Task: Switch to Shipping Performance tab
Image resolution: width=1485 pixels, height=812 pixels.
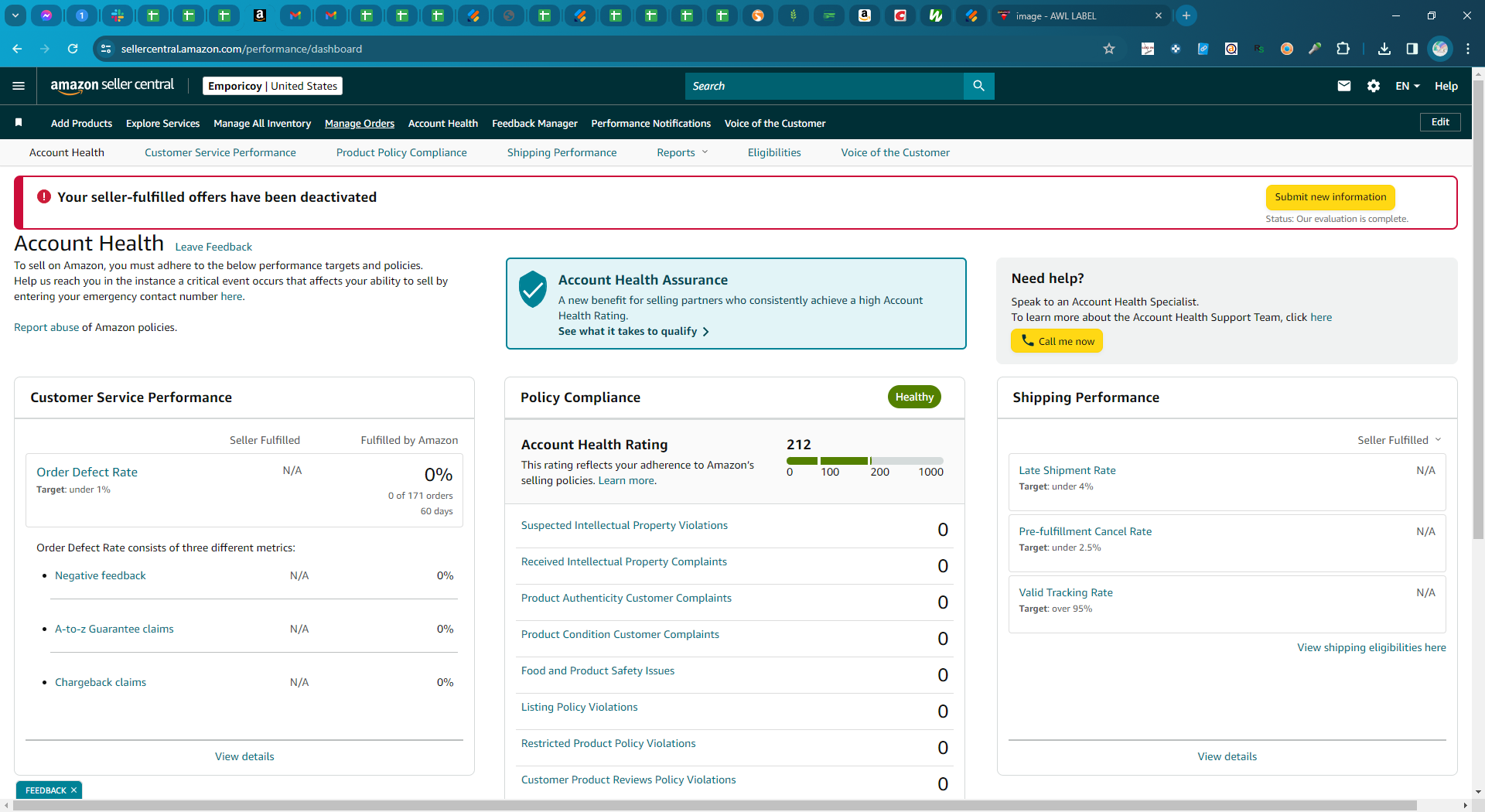Action: pyautogui.click(x=562, y=152)
